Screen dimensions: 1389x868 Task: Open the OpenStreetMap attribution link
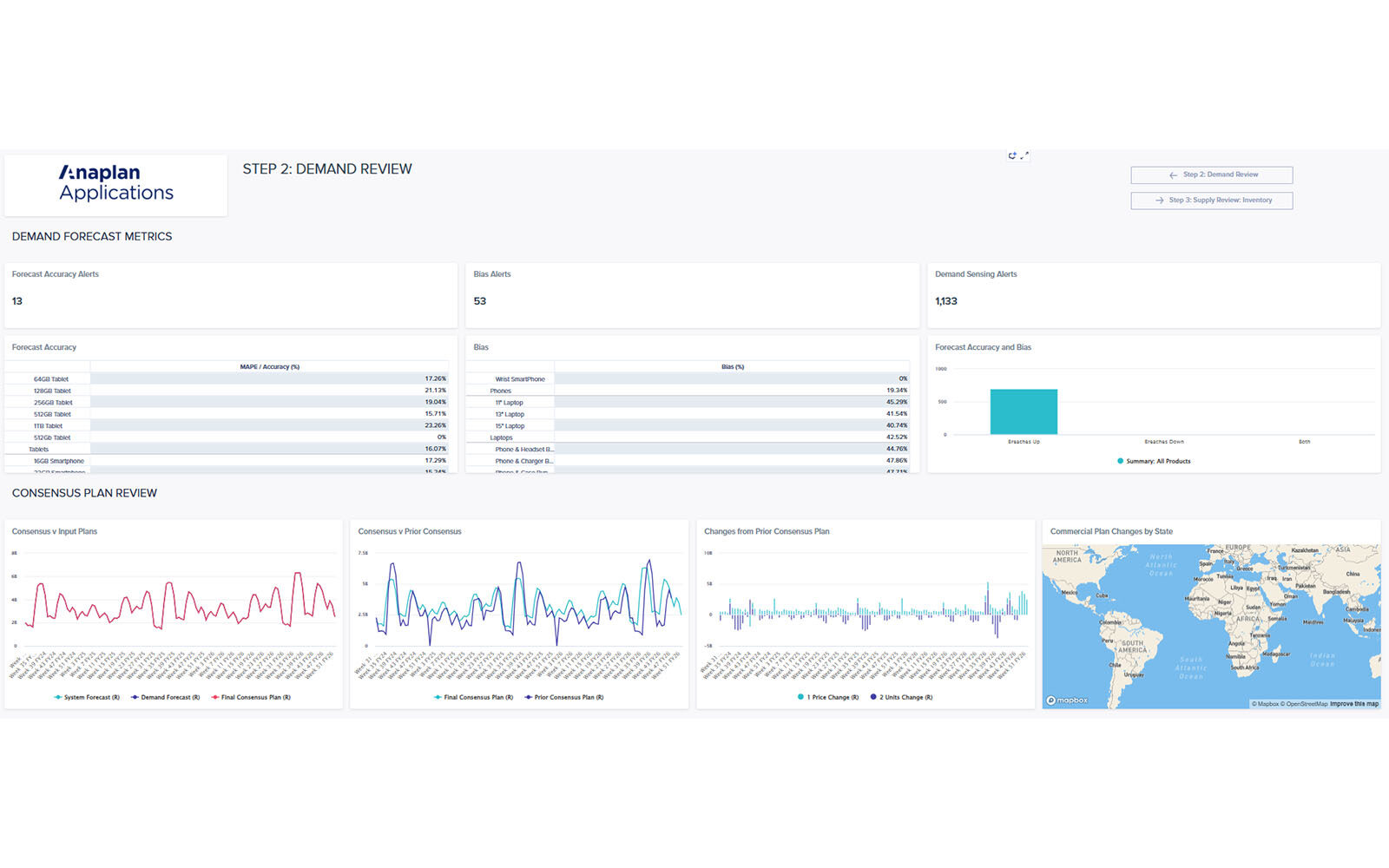(1307, 704)
